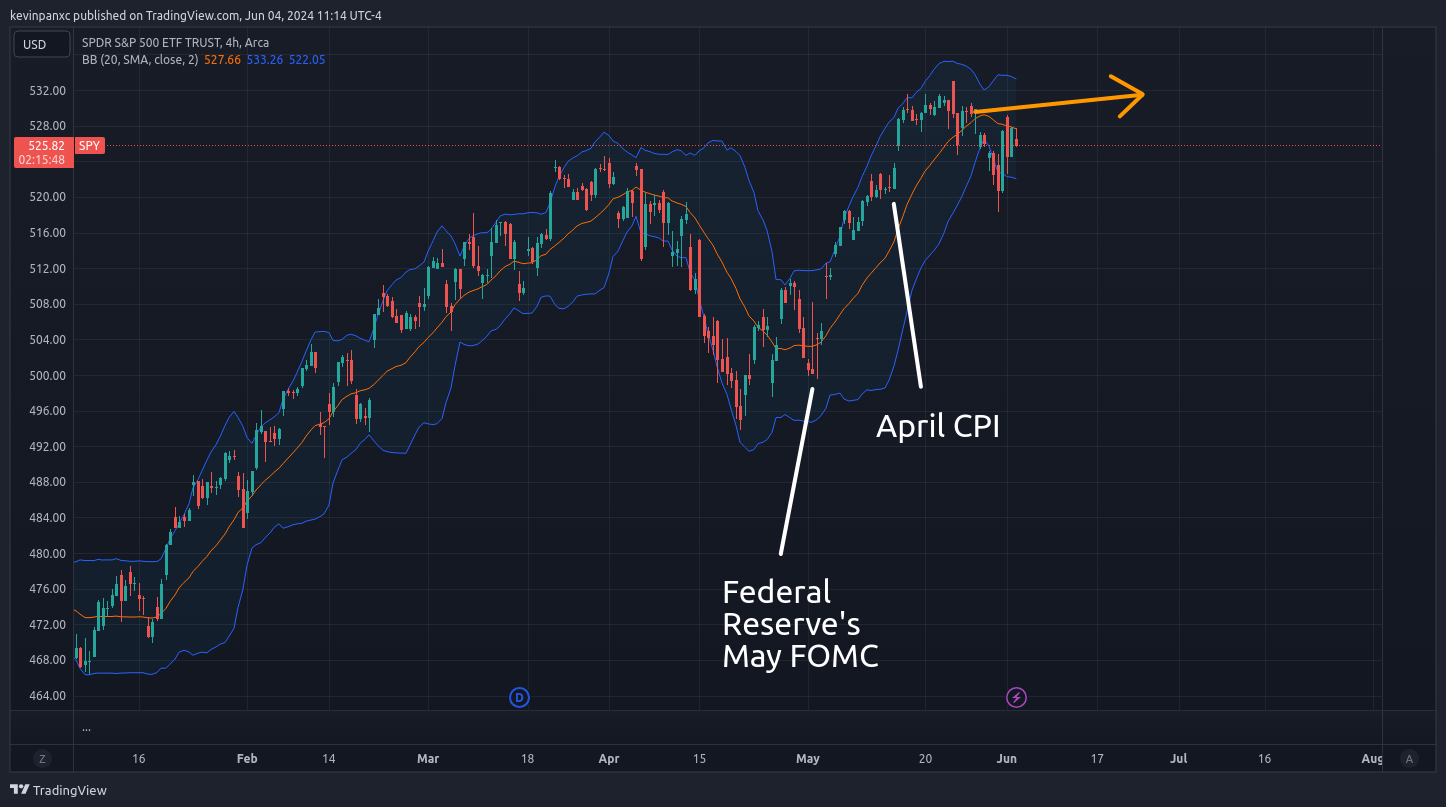Click the 464.00 price axis label
Screen dimensions: 1446x807
click(x=48, y=696)
